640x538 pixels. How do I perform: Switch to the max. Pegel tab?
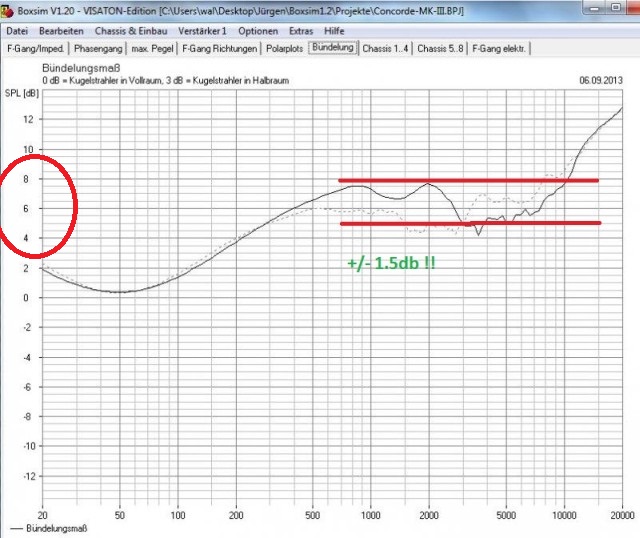click(x=152, y=49)
